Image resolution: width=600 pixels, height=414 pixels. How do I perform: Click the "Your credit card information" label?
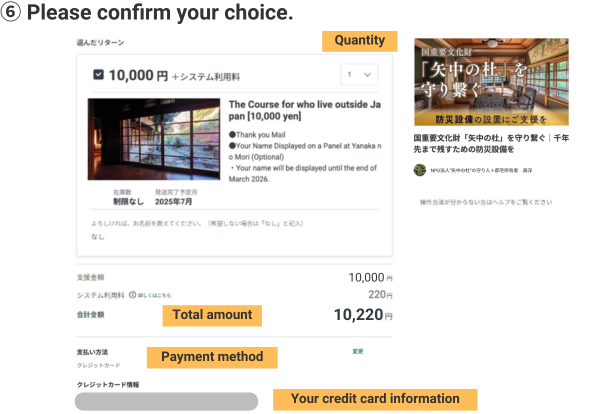click(375, 399)
